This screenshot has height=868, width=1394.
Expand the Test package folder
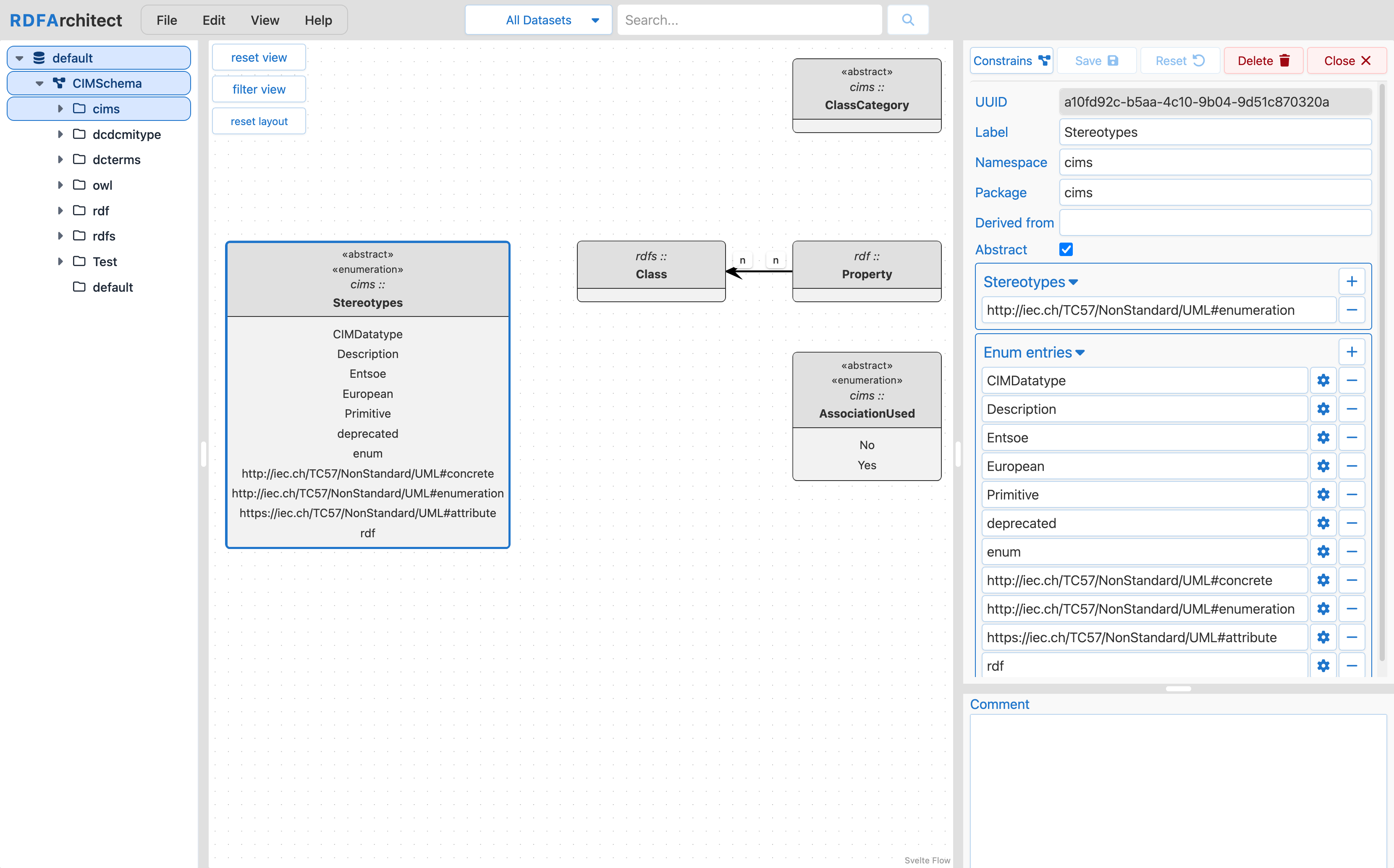coord(60,261)
